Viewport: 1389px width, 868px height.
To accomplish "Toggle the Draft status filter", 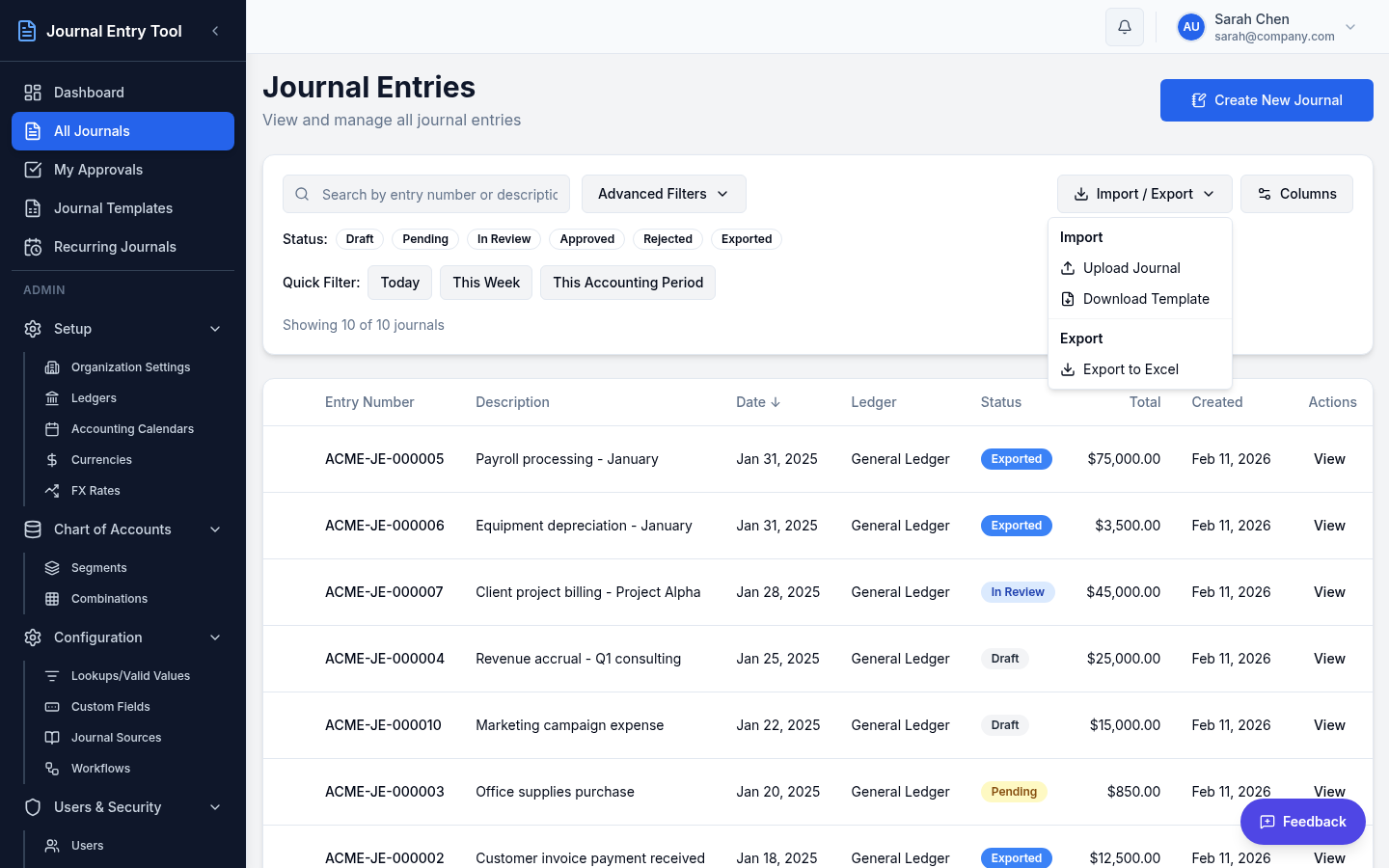I will pos(359,238).
